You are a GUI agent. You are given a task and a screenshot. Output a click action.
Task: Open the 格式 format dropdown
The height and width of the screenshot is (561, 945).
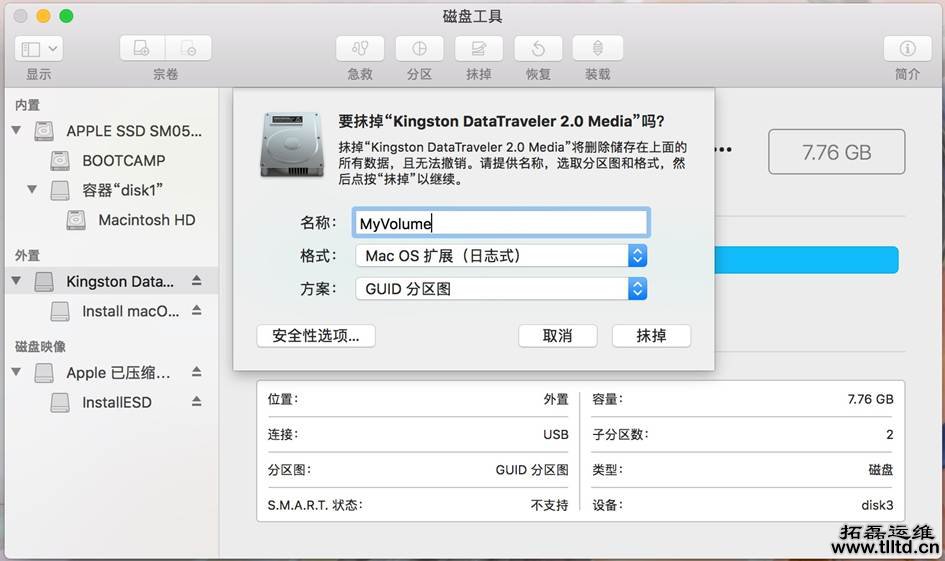pyautogui.click(x=501, y=255)
